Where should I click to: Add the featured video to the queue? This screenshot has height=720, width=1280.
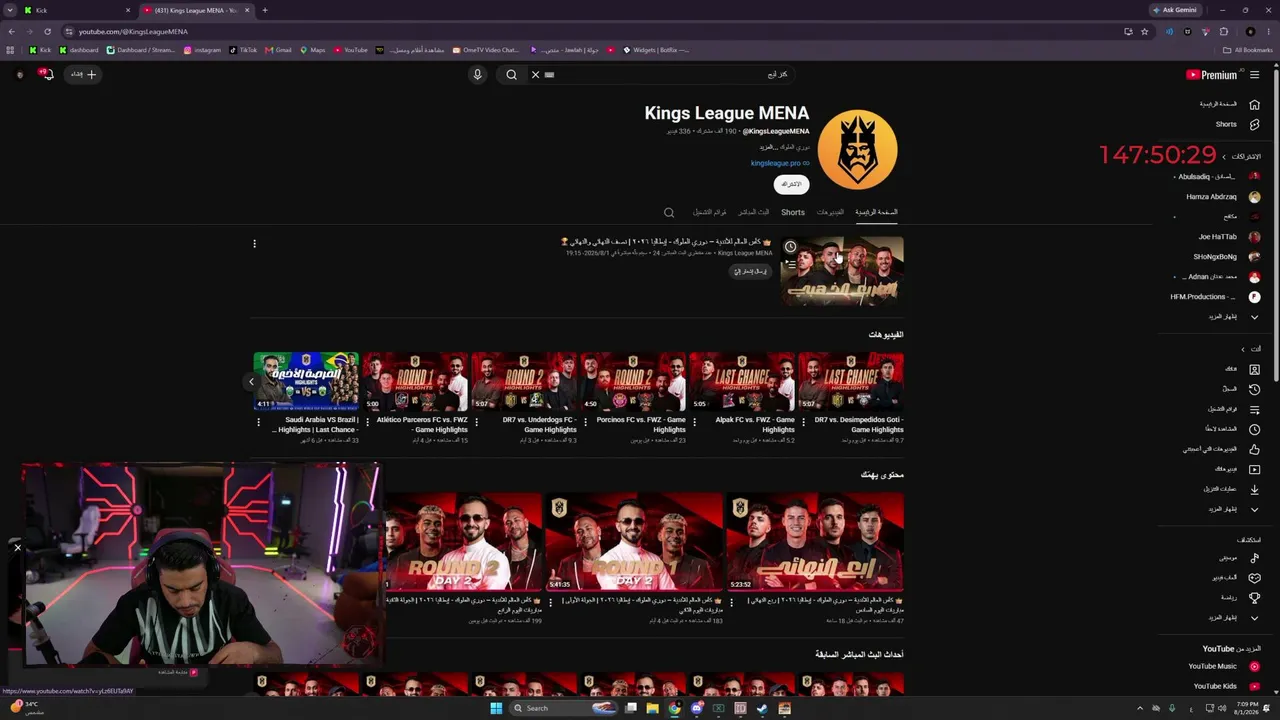click(790, 264)
